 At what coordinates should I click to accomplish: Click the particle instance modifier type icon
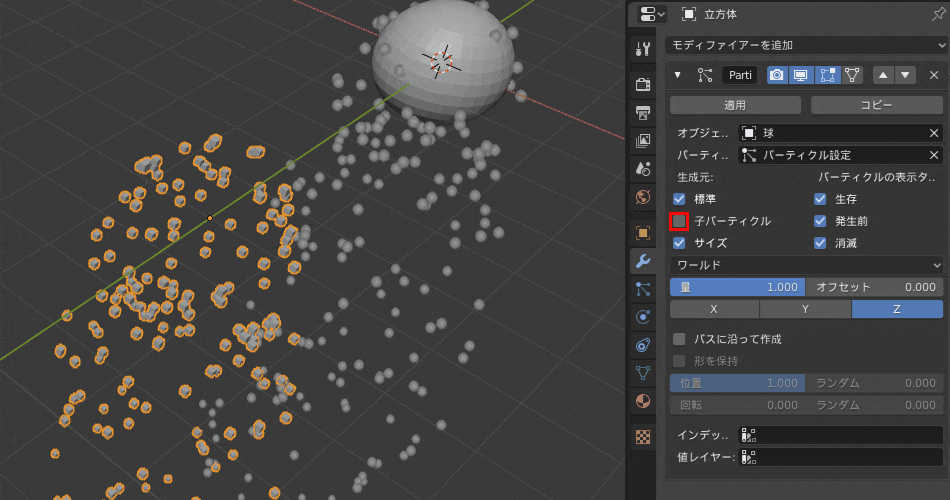point(705,75)
